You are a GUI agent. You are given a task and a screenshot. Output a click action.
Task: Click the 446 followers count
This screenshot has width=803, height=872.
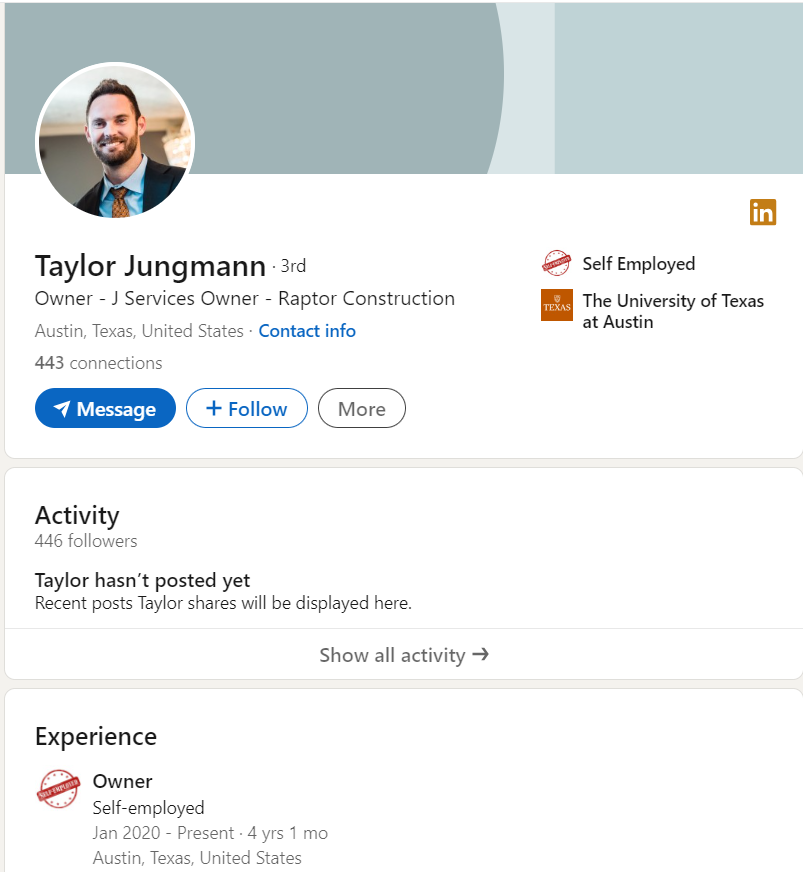(x=86, y=541)
